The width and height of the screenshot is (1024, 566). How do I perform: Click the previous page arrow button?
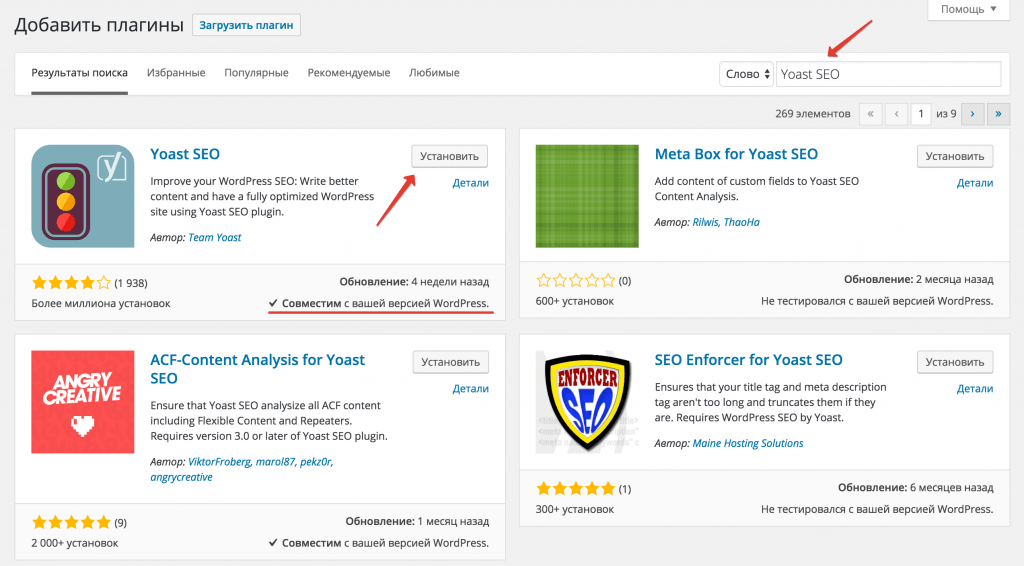897,114
